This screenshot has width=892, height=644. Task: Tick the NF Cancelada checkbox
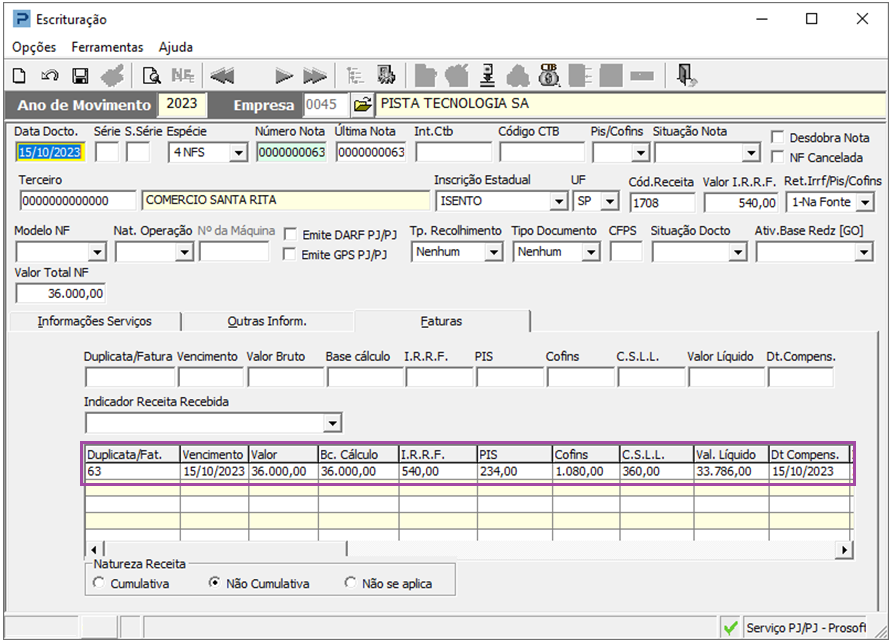[779, 157]
